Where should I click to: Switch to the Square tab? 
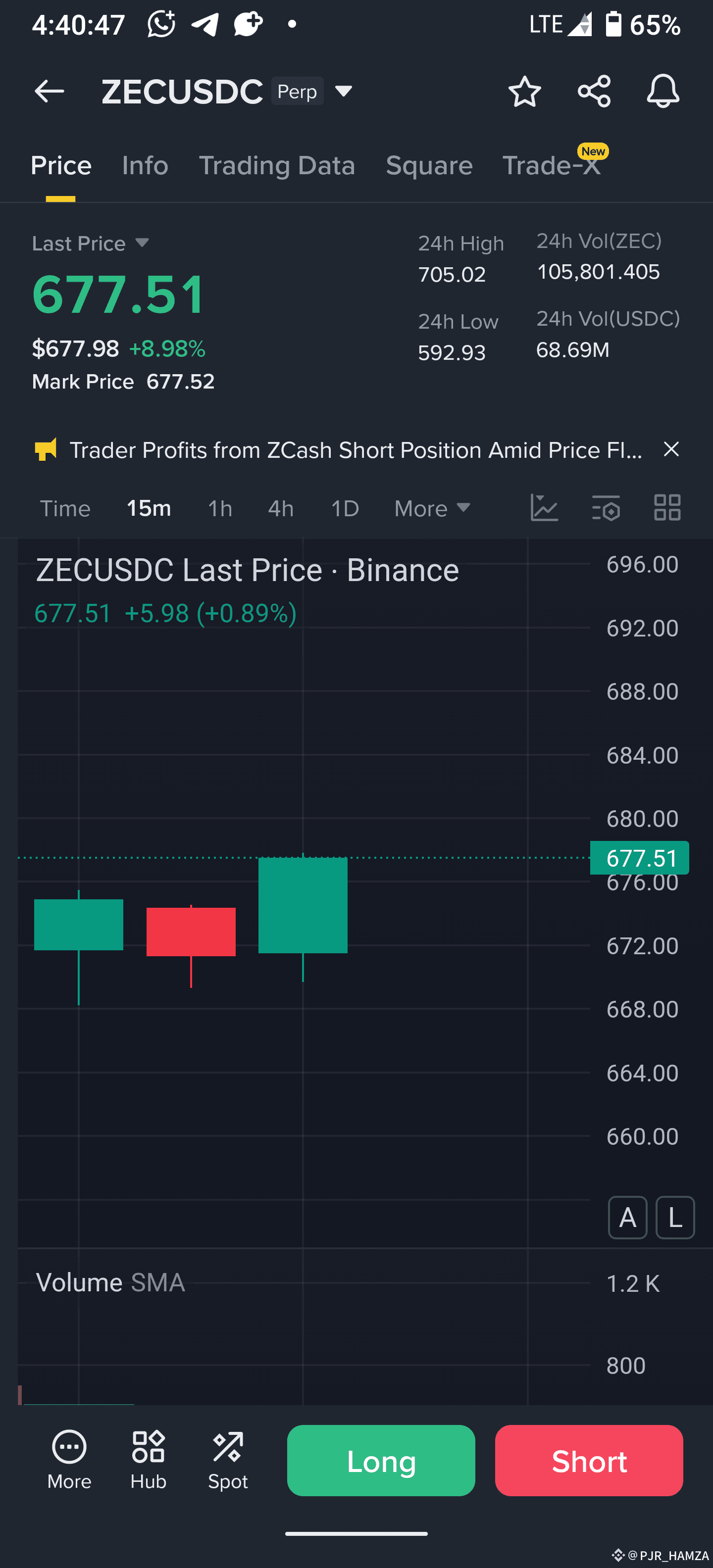click(x=429, y=166)
